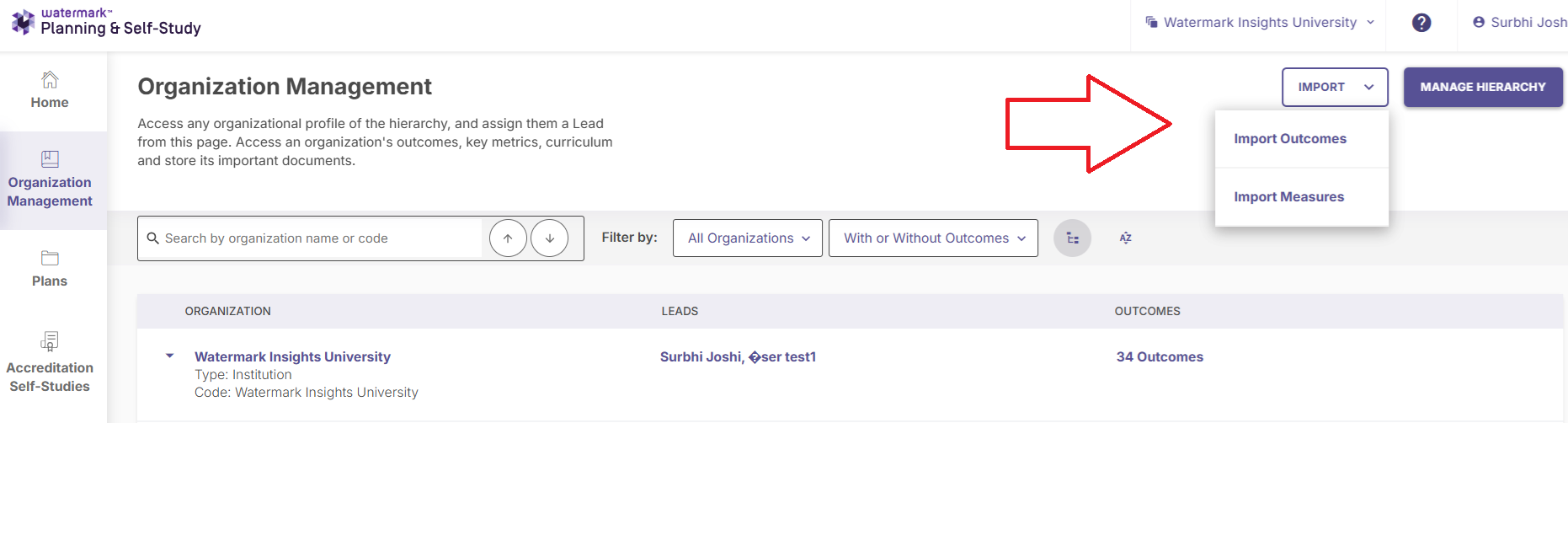
Task: Open Surbhi Joshi user account menu
Action: (x=1520, y=23)
